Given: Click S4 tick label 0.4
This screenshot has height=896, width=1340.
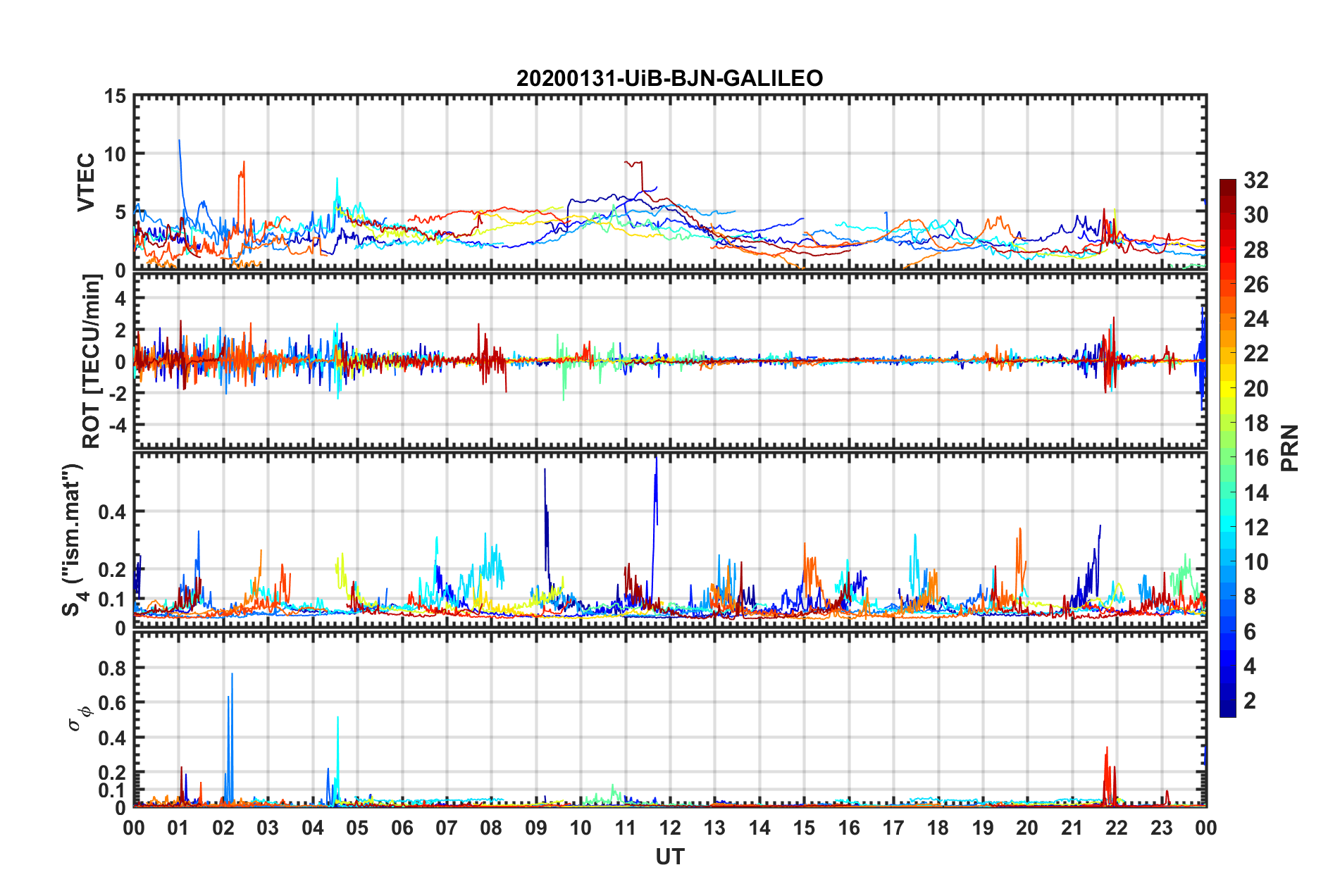Looking at the screenshot, I should tap(112, 512).
